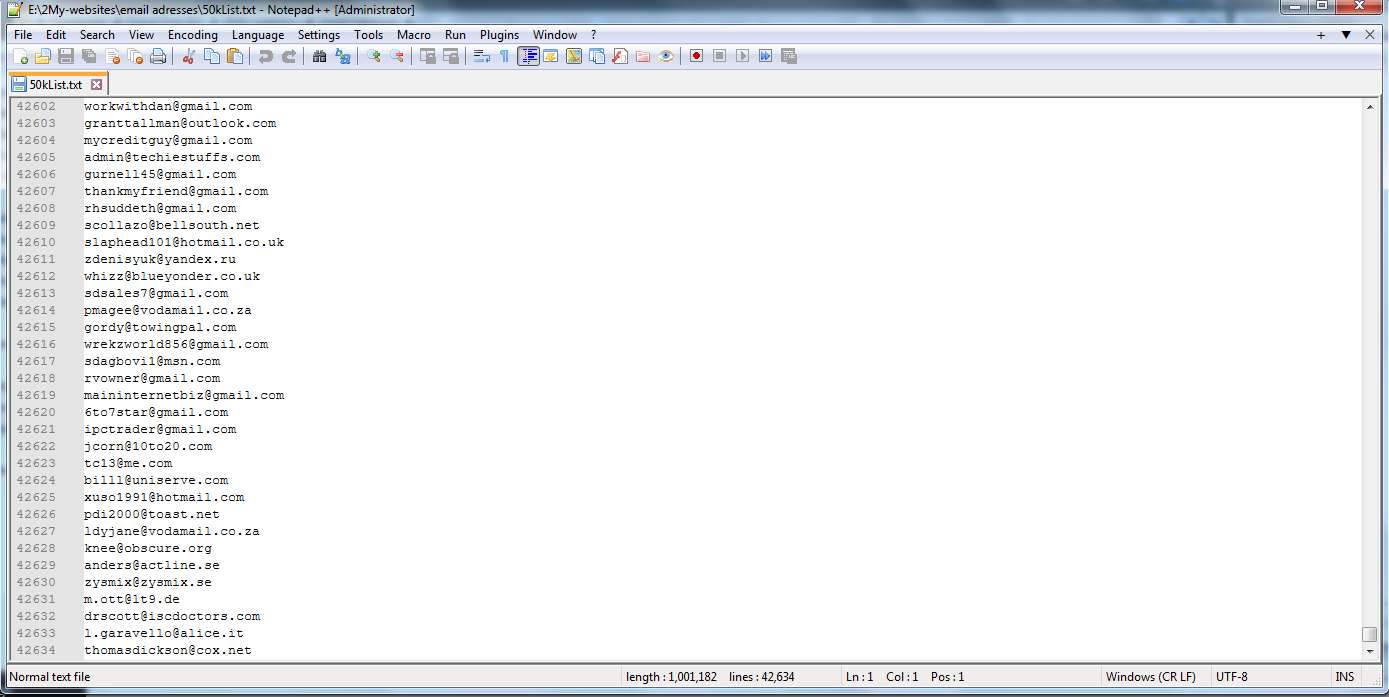Screen dimensions: 1389x697
Task: Click the Redo arrow icon
Action: [x=289, y=56]
